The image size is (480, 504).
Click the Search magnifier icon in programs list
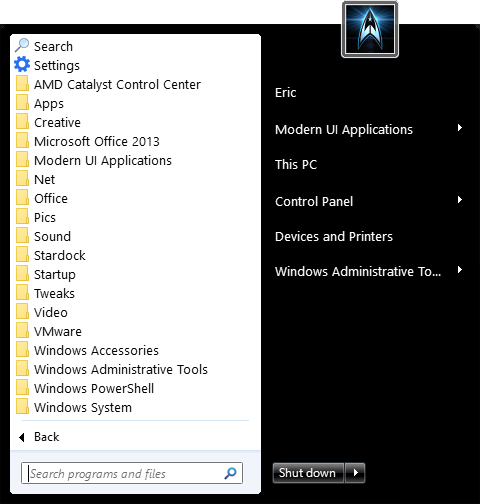tap(22, 46)
